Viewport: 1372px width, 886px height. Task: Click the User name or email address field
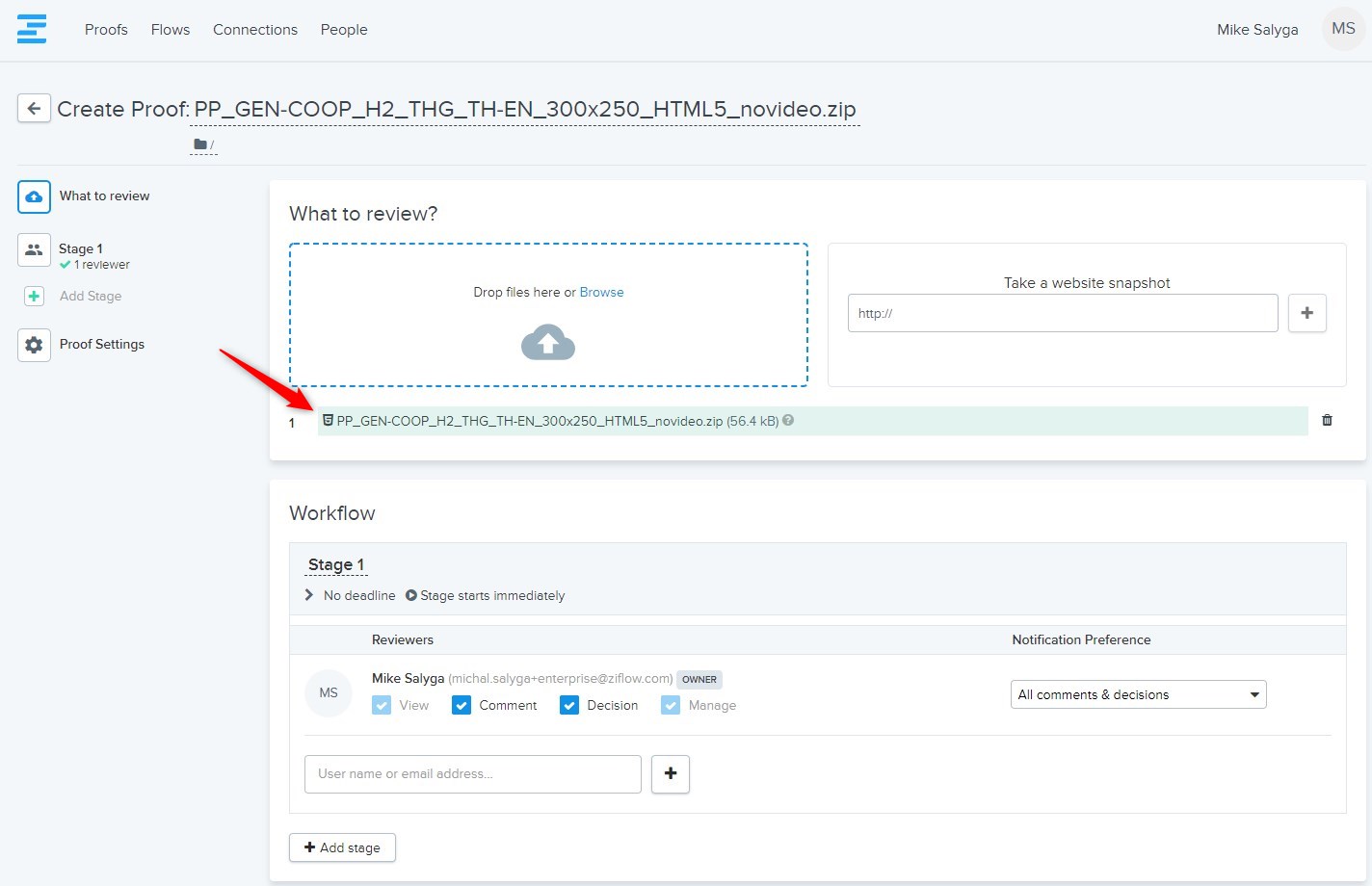click(x=472, y=773)
